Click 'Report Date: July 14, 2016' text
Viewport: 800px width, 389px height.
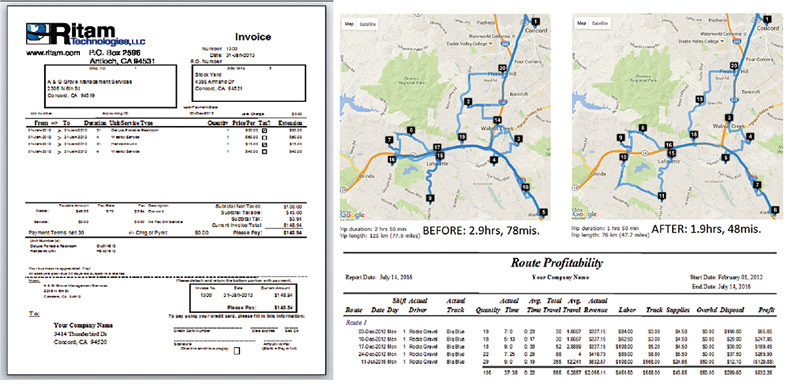tap(379, 278)
